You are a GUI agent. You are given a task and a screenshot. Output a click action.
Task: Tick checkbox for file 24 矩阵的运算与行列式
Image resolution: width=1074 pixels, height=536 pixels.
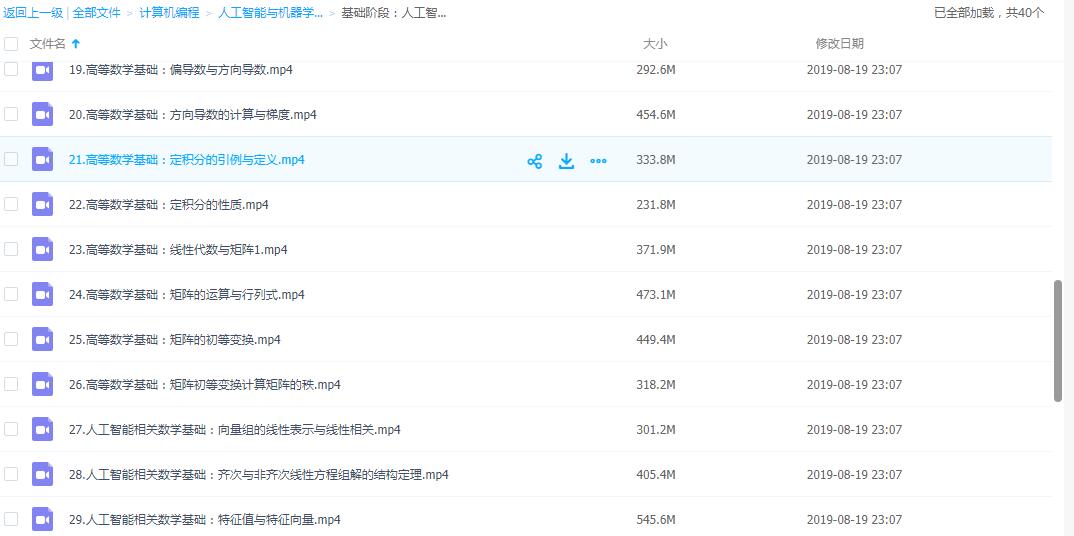(11, 294)
